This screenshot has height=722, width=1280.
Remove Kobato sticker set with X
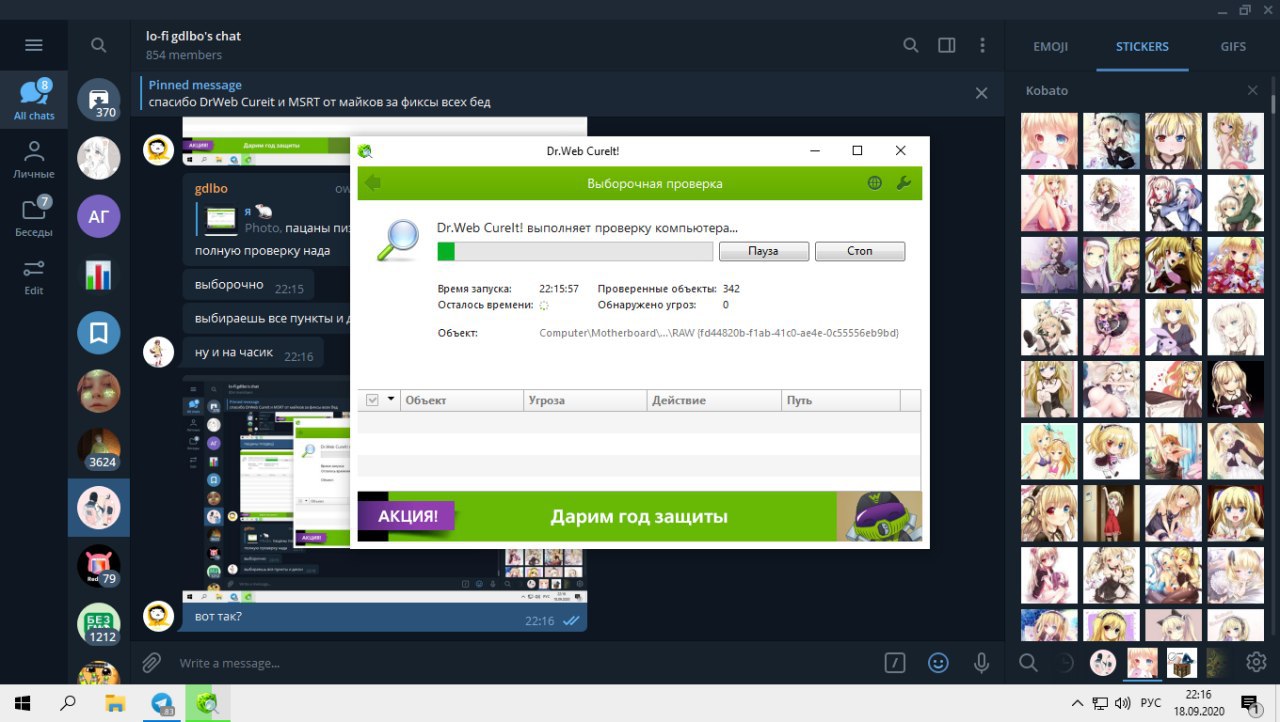tap(1252, 90)
